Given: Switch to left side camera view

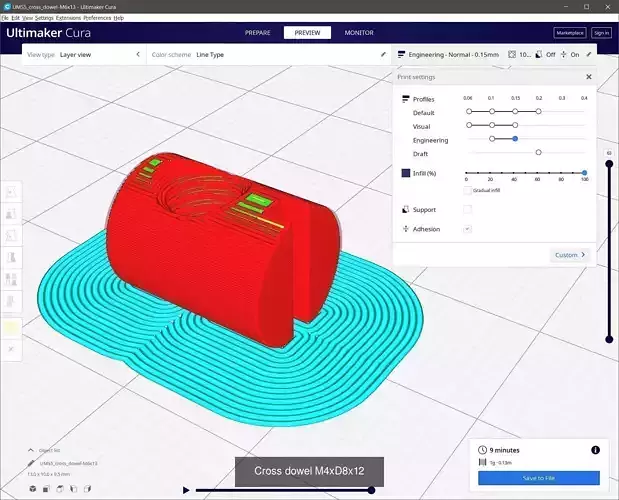Looking at the screenshot, I should (73, 489).
